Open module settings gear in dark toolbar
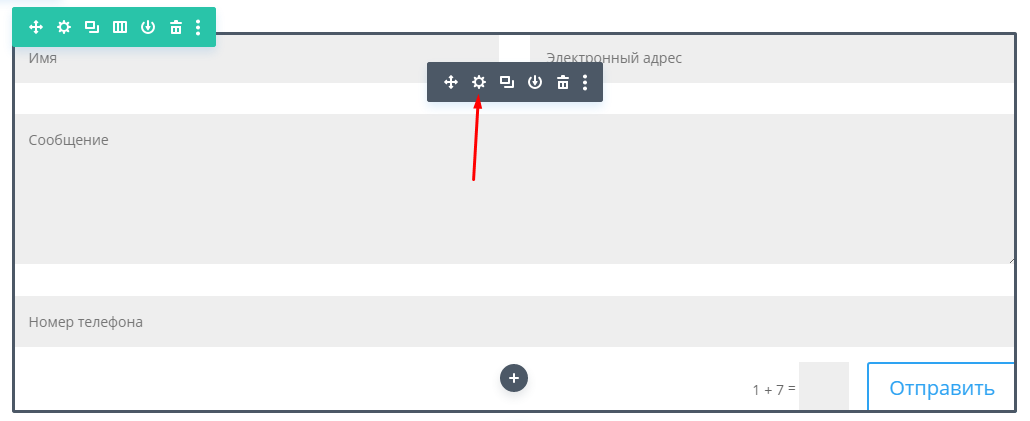 click(x=479, y=82)
